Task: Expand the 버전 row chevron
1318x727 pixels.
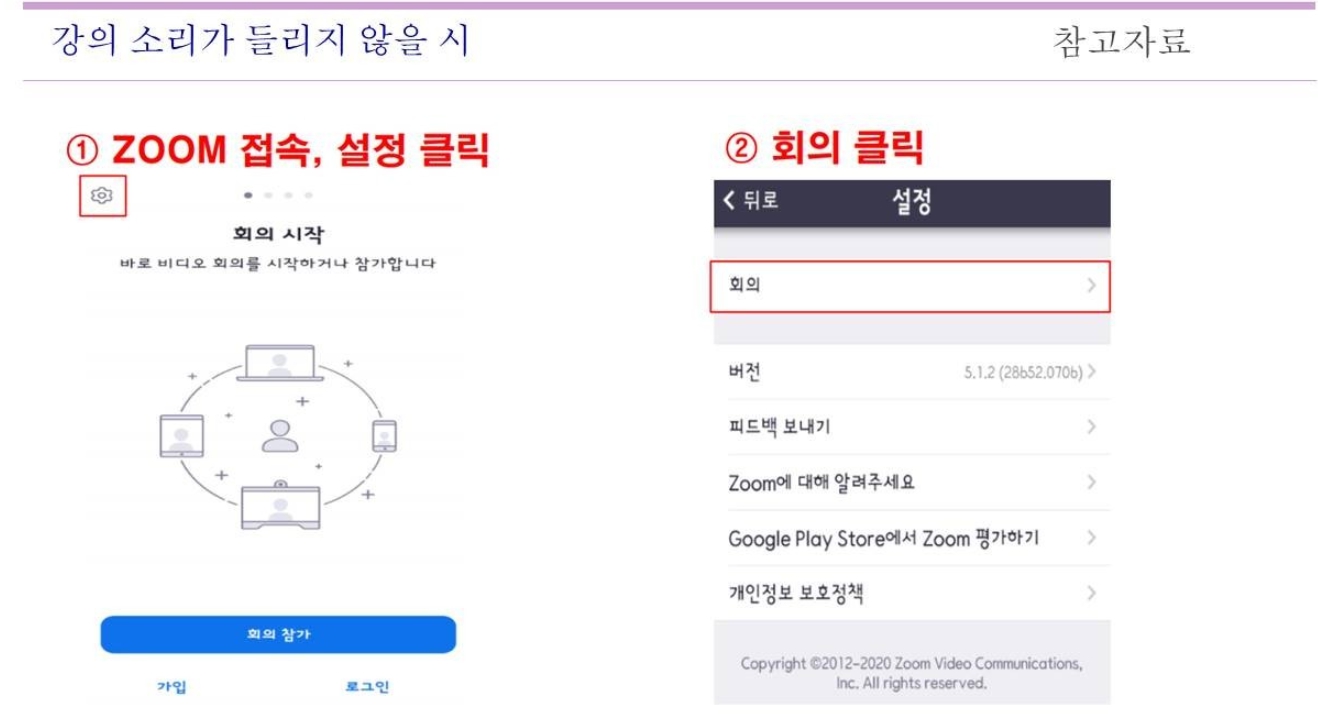Action: [x=1091, y=372]
